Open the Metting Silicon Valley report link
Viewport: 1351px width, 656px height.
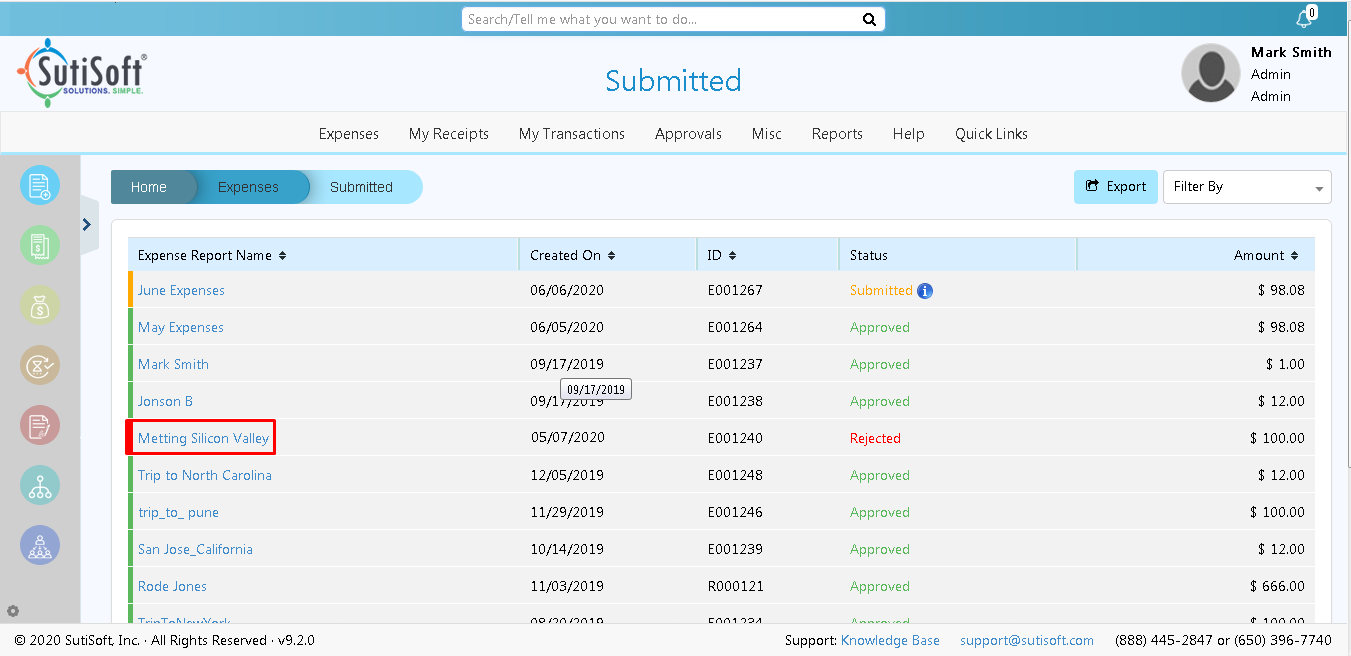tap(203, 439)
